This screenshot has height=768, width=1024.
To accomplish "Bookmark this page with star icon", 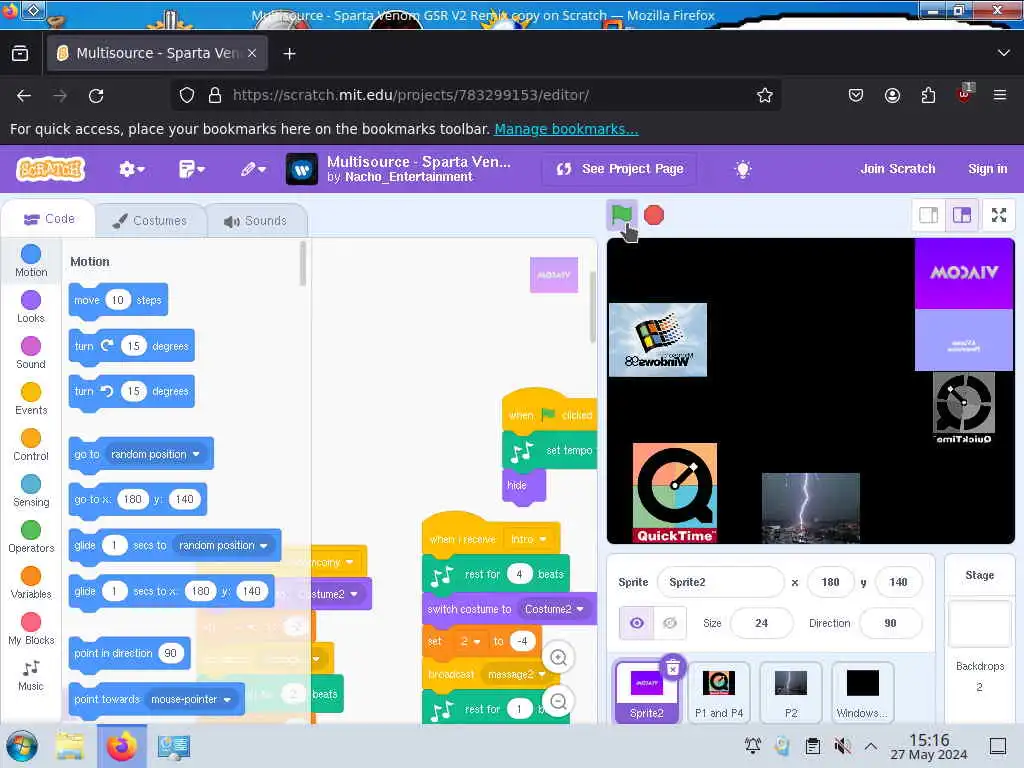I will tap(765, 95).
